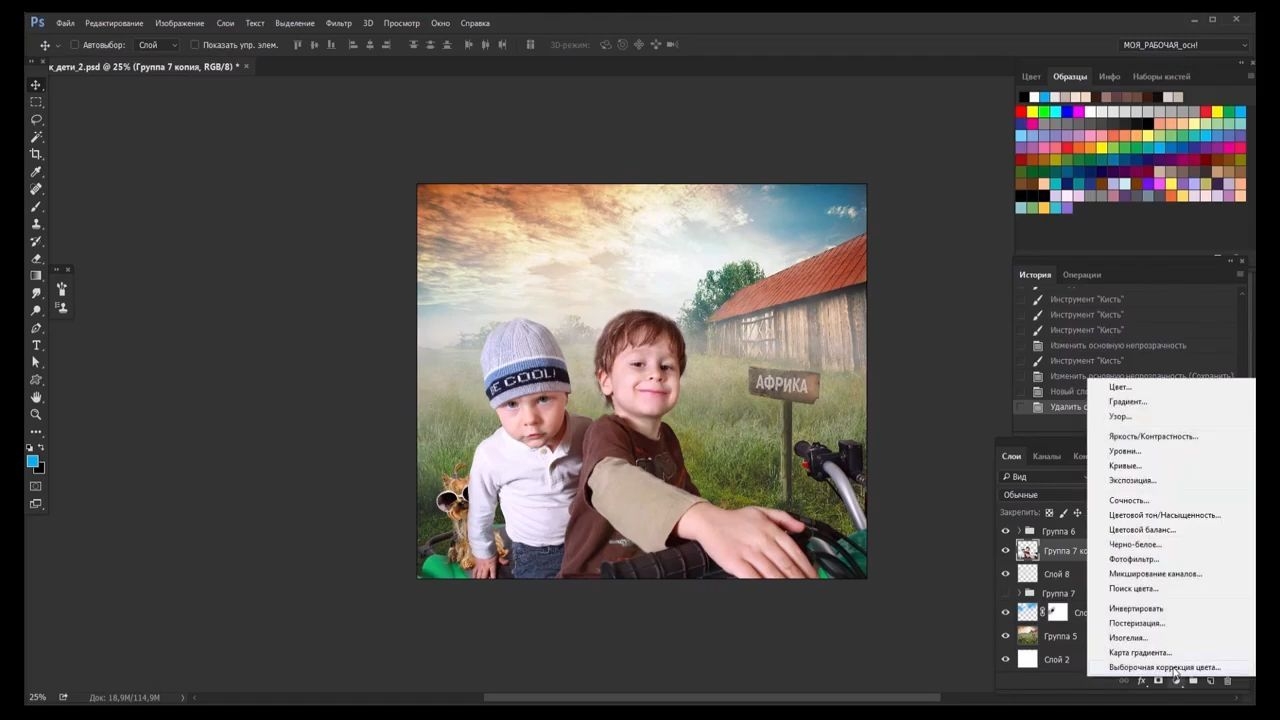Click the blue foreground color swatch
This screenshot has width=1280, height=720.
[x=32, y=461]
